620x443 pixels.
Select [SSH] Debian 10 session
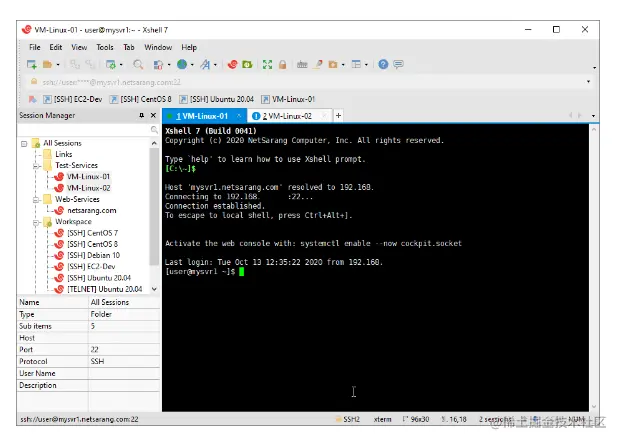click(x=93, y=256)
